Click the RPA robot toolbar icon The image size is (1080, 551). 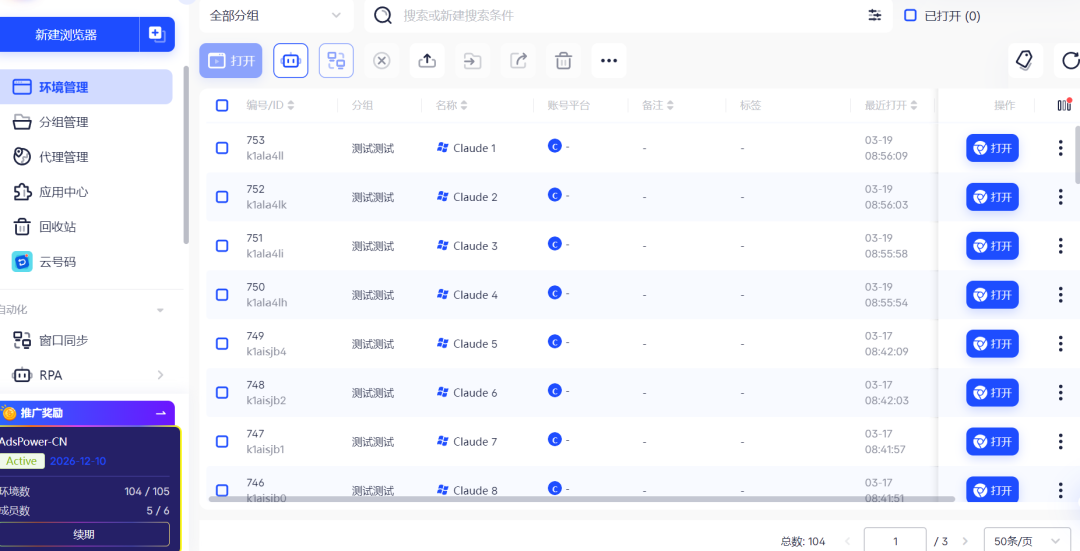(291, 61)
